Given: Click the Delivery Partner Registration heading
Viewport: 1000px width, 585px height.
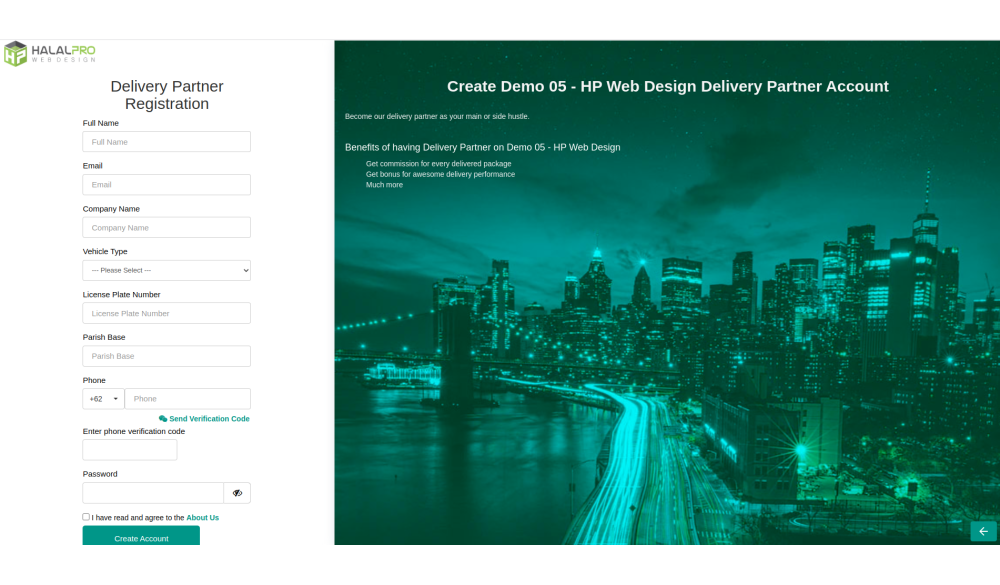Looking at the screenshot, I should coord(167,95).
